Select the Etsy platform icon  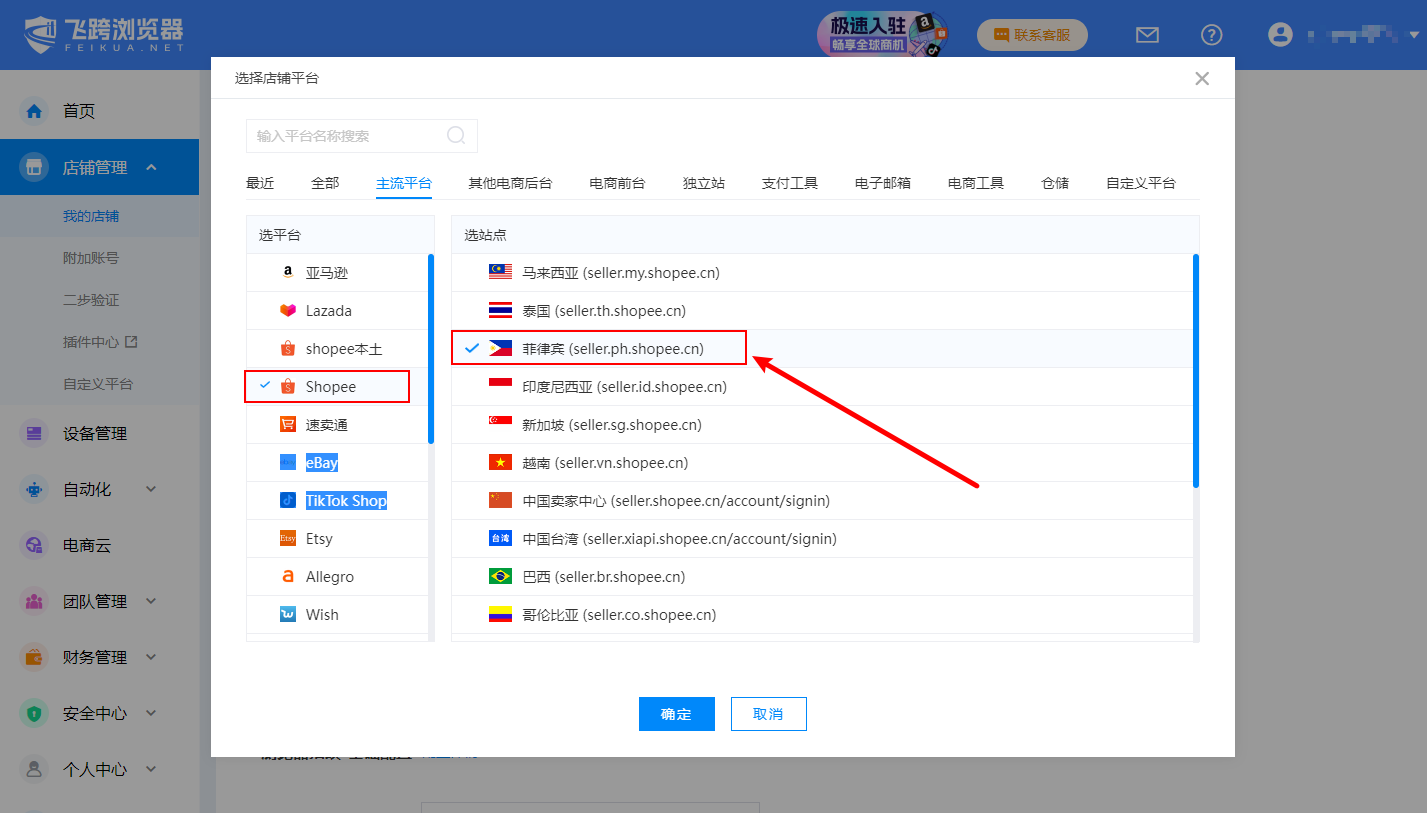coord(288,538)
